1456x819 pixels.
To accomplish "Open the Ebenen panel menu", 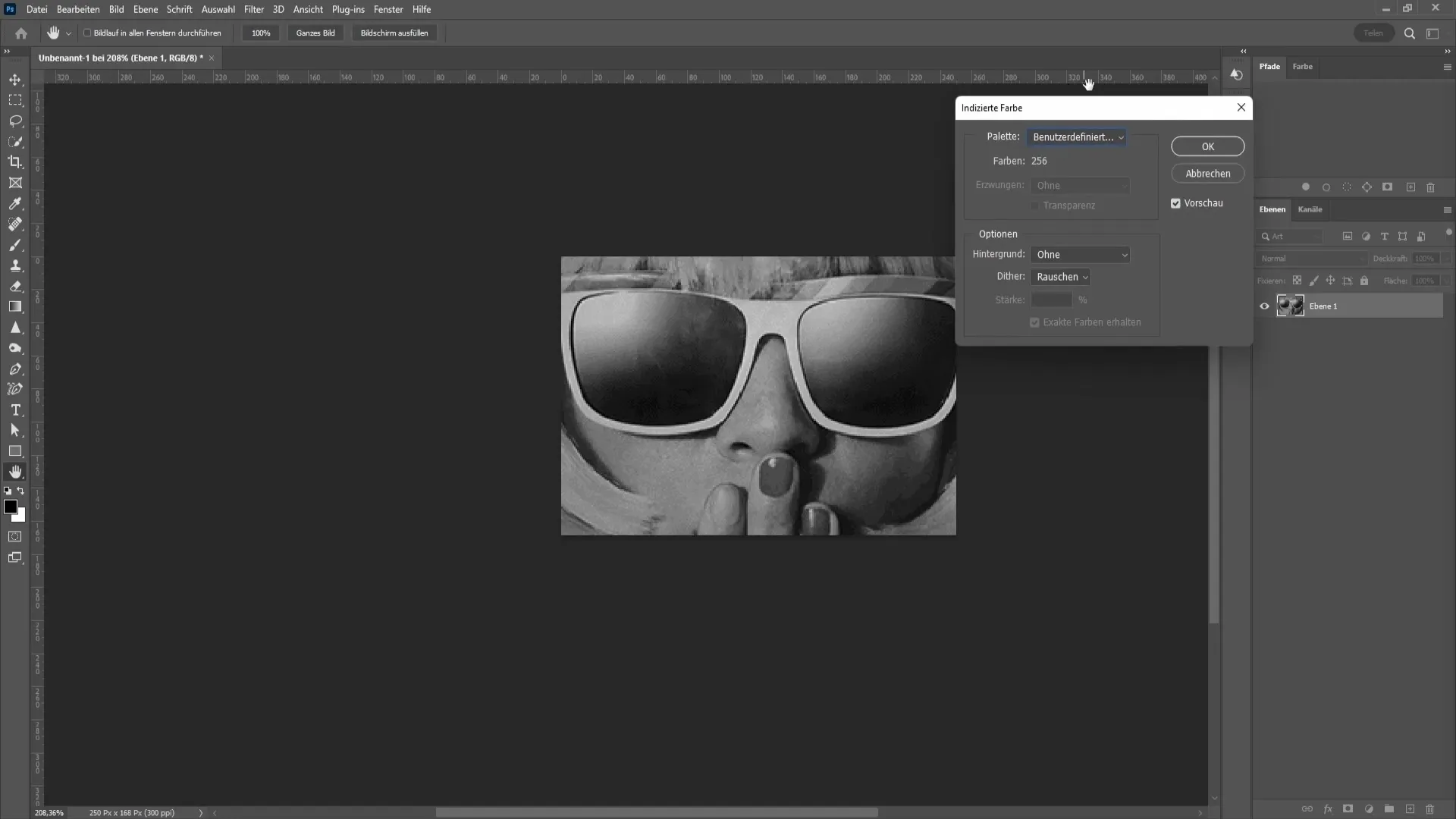I will [1447, 210].
